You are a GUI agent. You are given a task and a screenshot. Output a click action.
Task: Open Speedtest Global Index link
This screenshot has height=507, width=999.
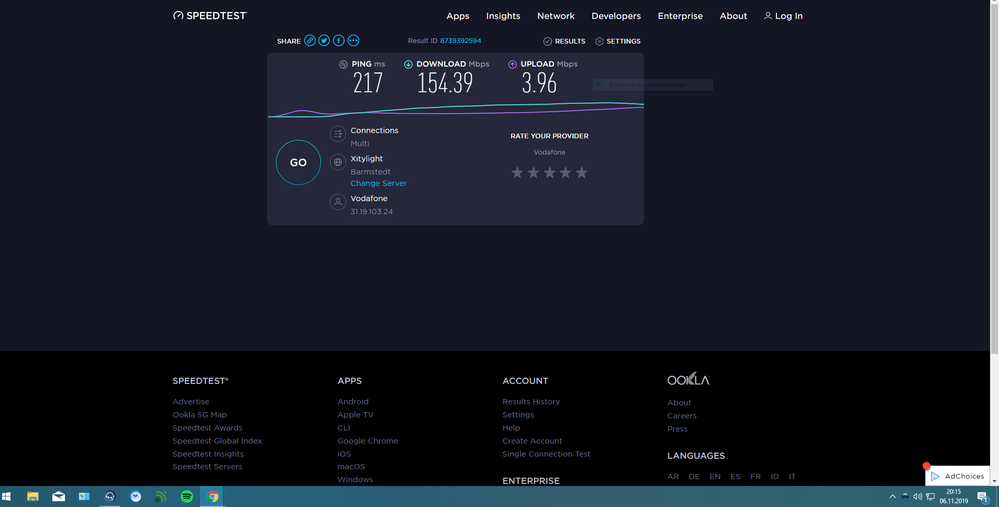[x=217, y=441]
